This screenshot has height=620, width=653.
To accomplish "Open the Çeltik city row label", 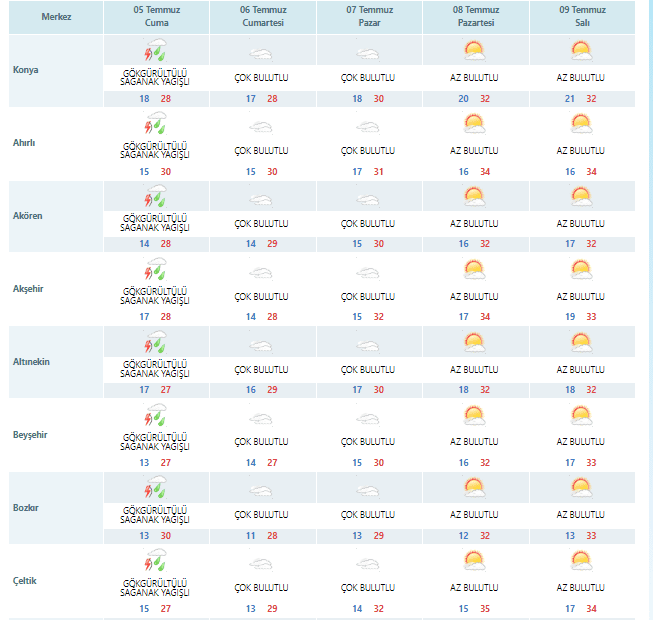I will [x=25, y=580].
